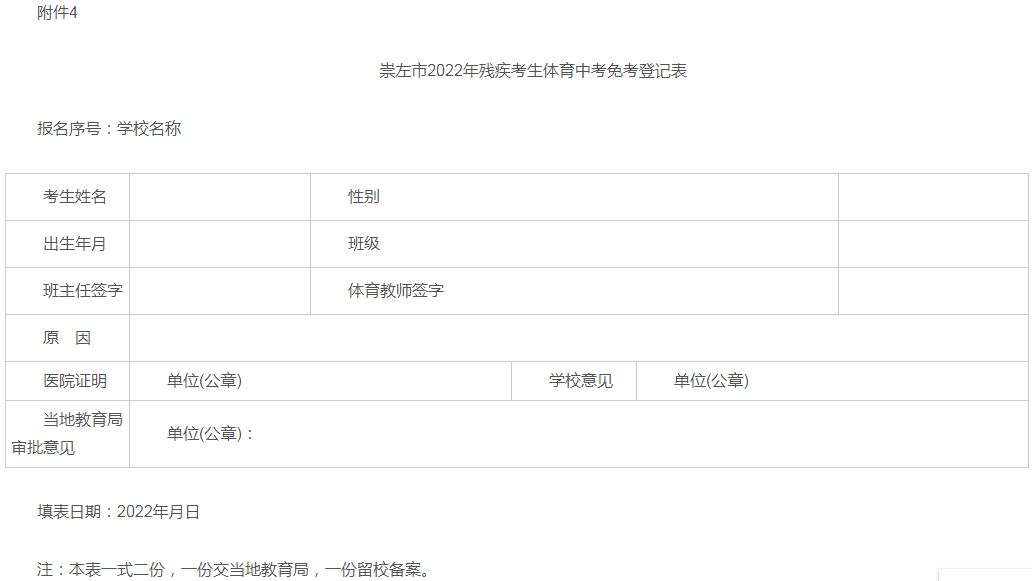This screenshot has width=1032, height=581.
Task: Select the 出生年月 label cell
Action: (x=68, y=244)
